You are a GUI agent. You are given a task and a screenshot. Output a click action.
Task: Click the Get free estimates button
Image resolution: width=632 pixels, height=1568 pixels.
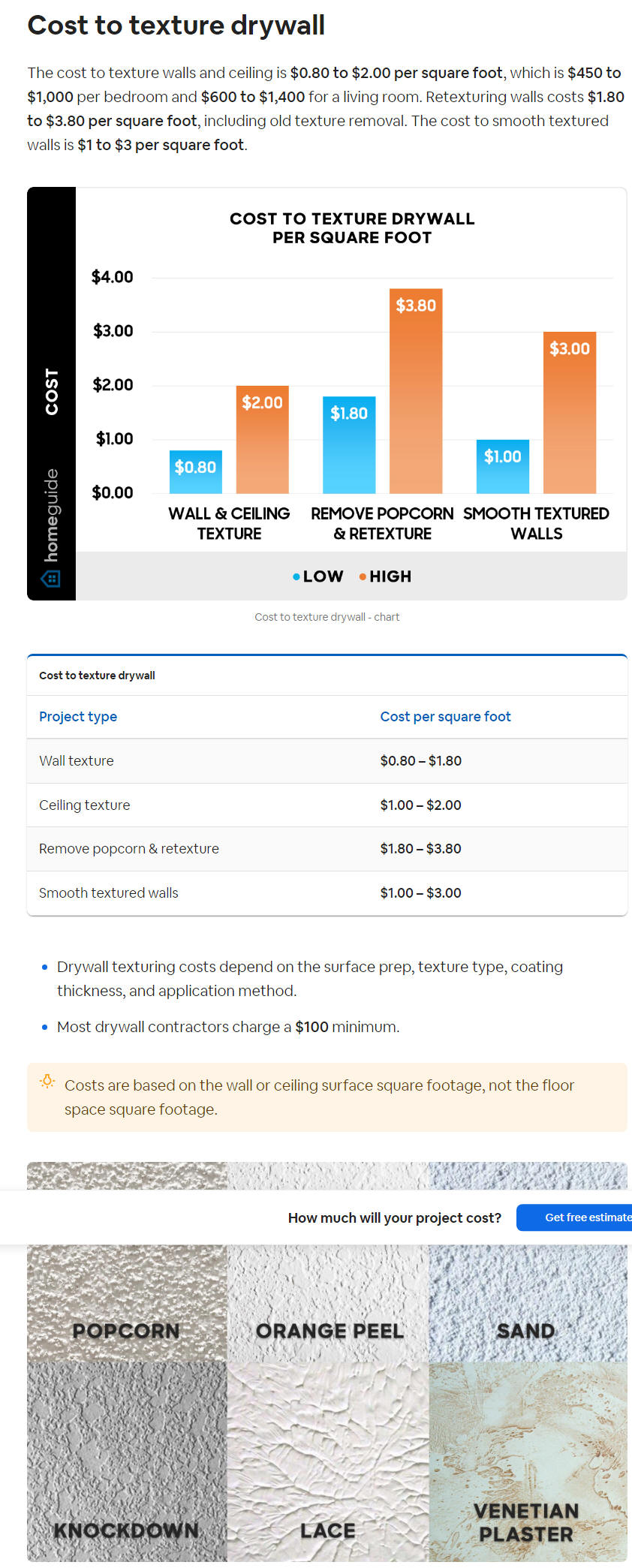pyautogui.click(x=574, y=1217)
